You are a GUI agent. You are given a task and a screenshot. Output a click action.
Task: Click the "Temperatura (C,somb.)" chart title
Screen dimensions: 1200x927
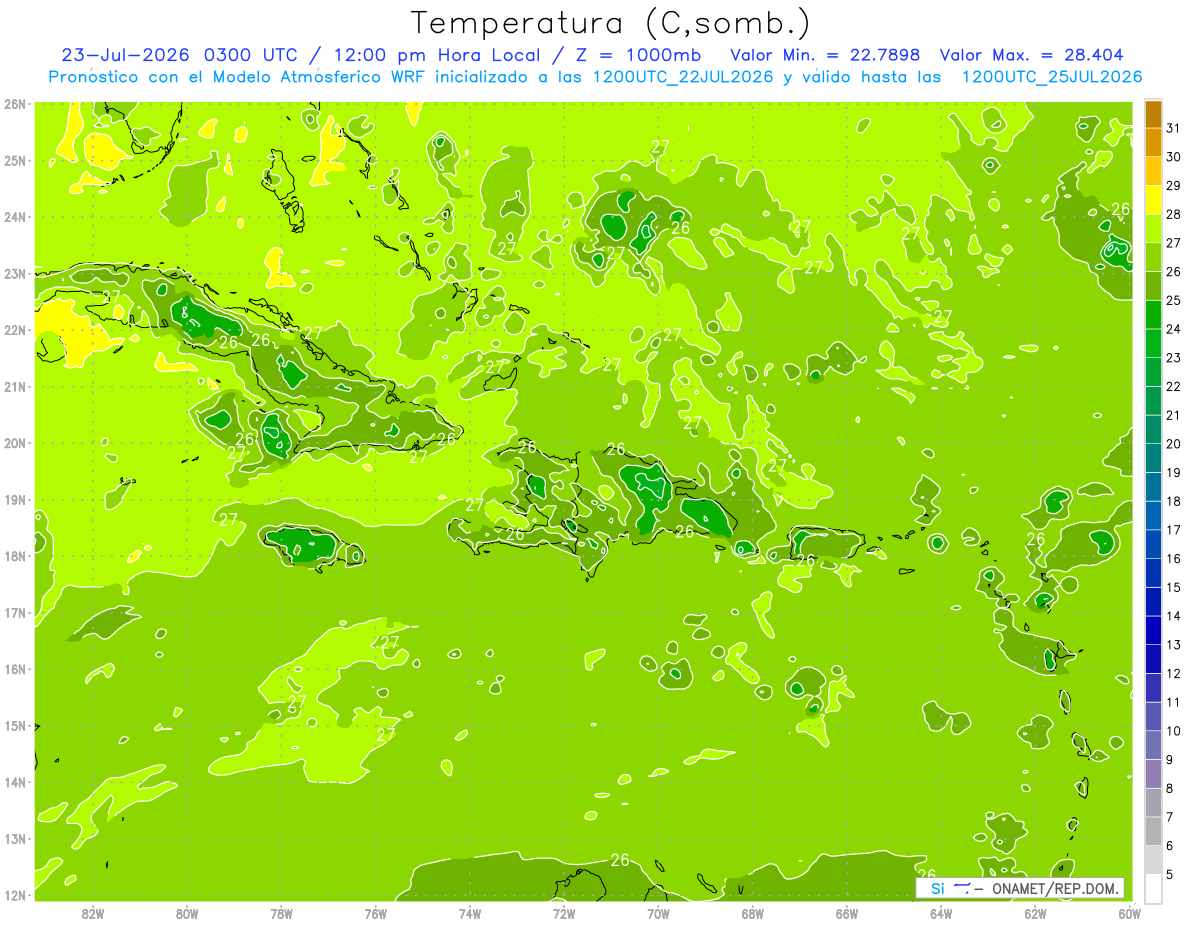pos(611,23)
